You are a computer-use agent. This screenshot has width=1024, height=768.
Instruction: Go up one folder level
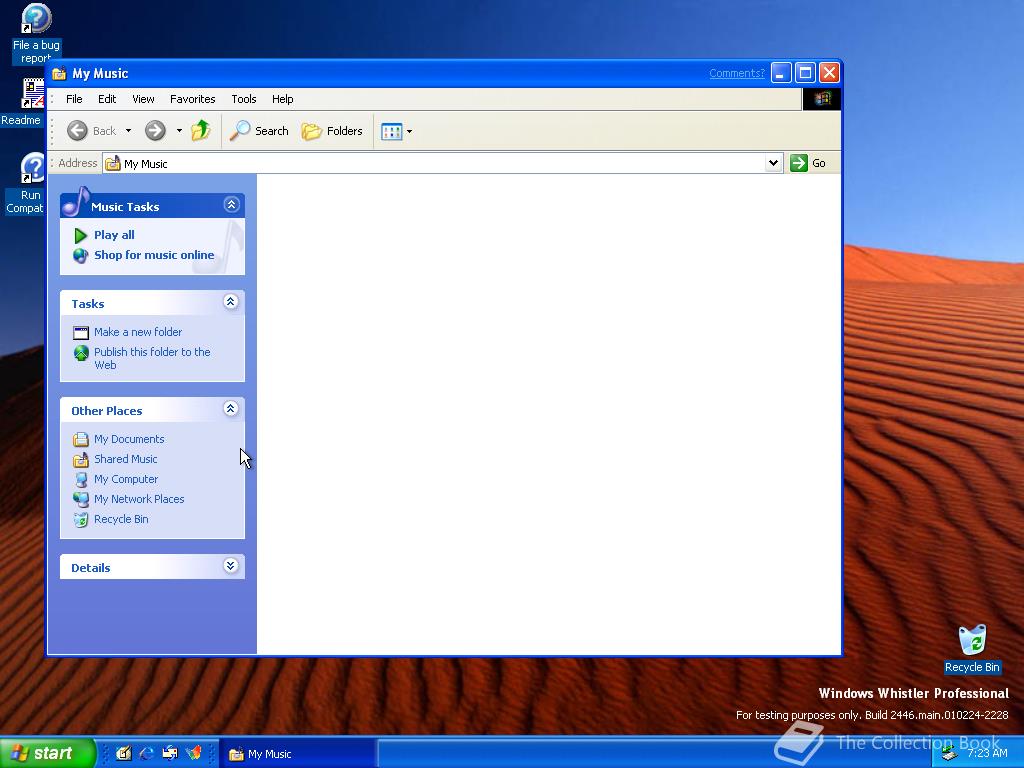(x=200, y=131)
